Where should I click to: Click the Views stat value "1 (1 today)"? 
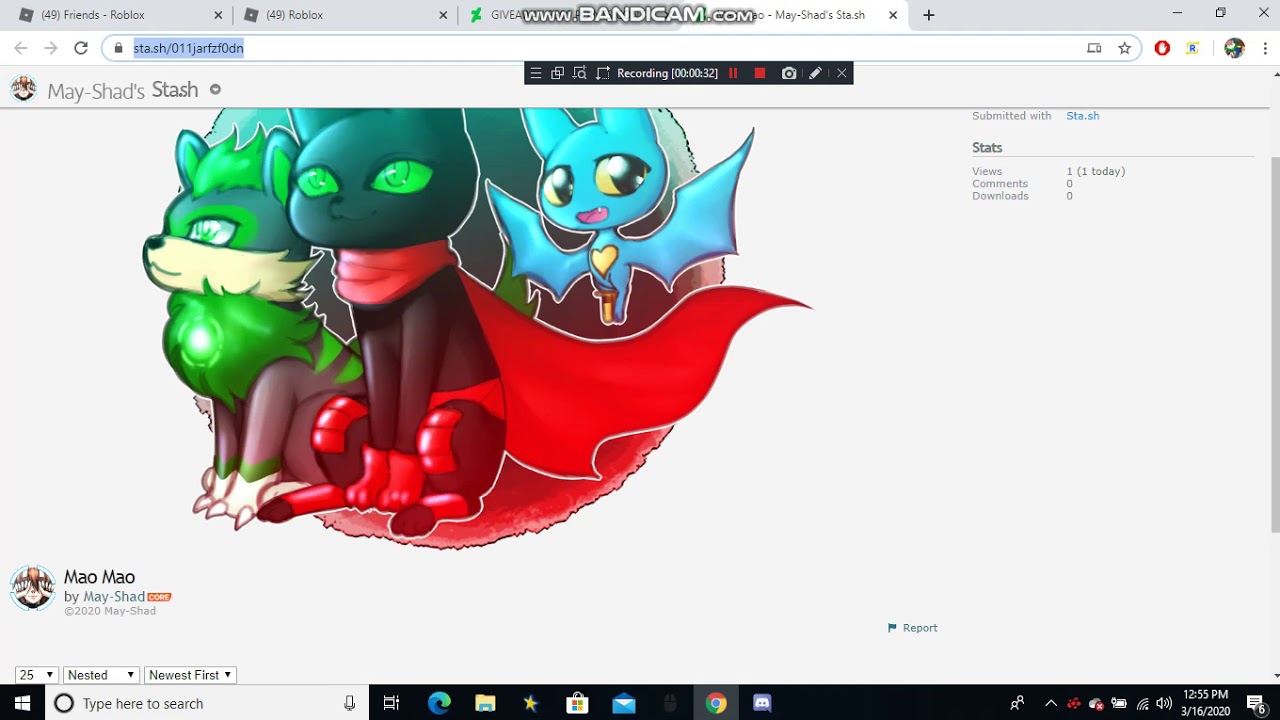click(x=1096, y=172)
